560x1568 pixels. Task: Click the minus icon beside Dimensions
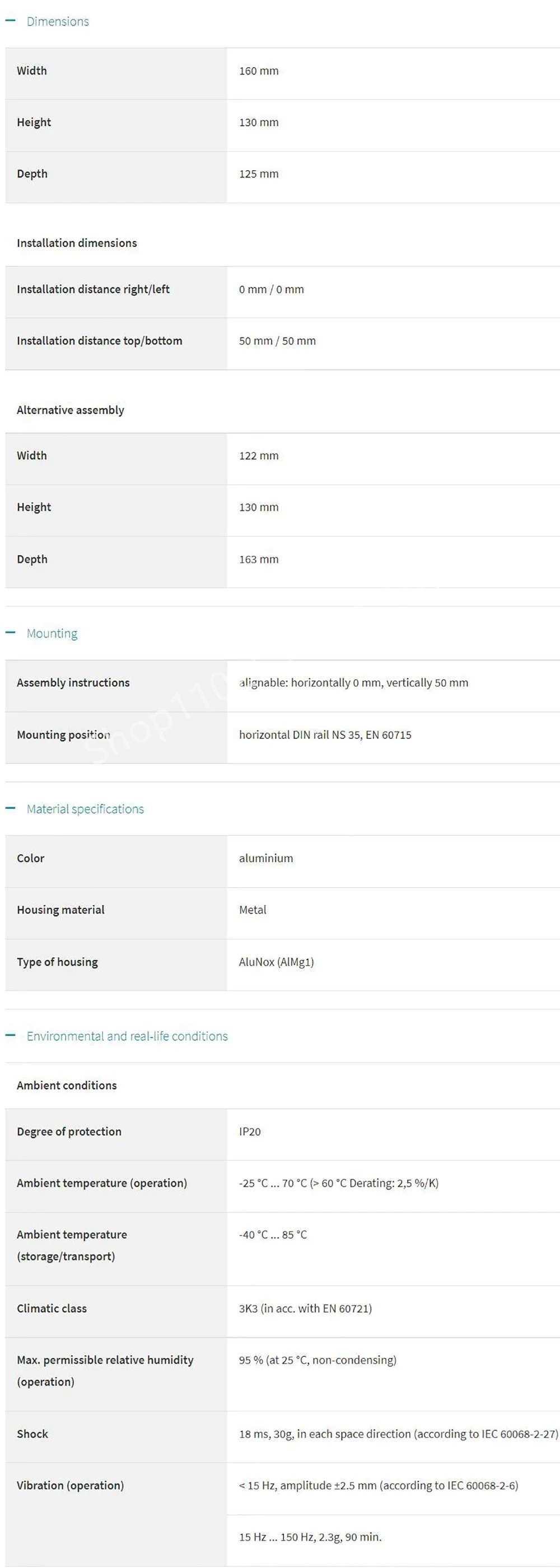10,21
